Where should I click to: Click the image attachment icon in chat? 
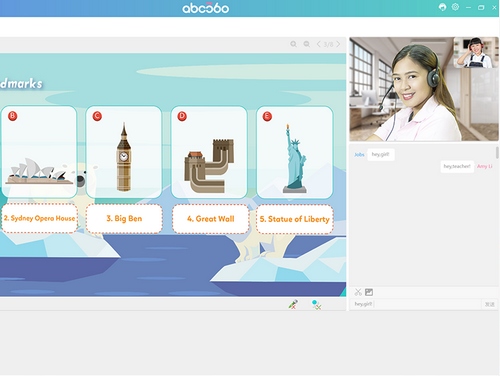click(369, 292)
